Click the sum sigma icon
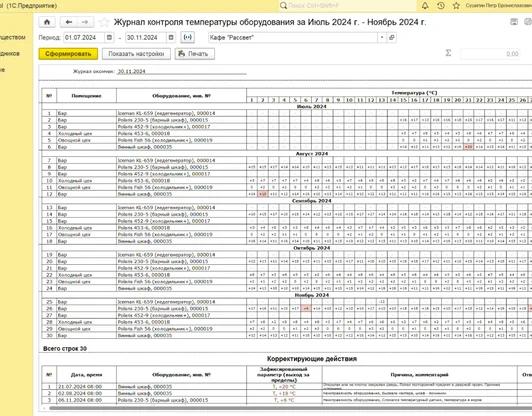The height and width of the screenshot is (416, 532). point(448,53)
